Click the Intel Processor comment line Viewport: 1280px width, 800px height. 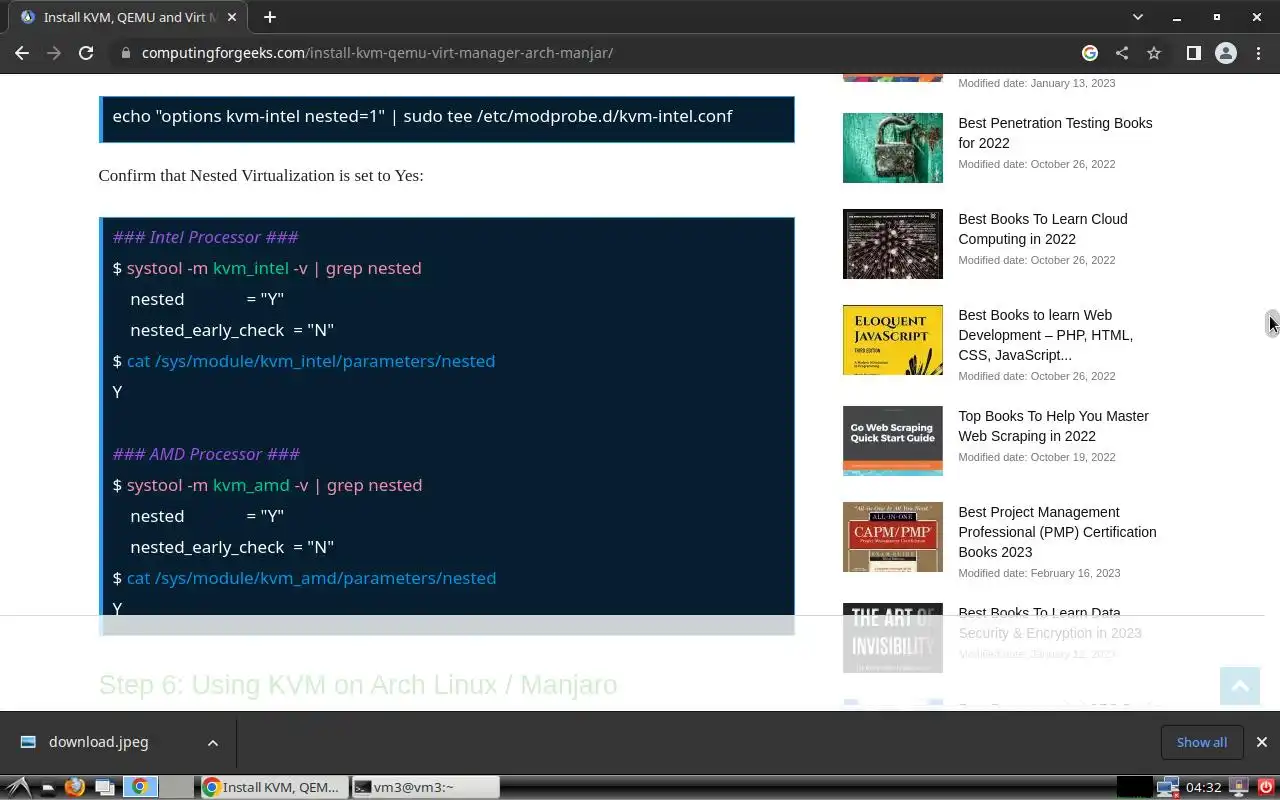tap(205, 237)
